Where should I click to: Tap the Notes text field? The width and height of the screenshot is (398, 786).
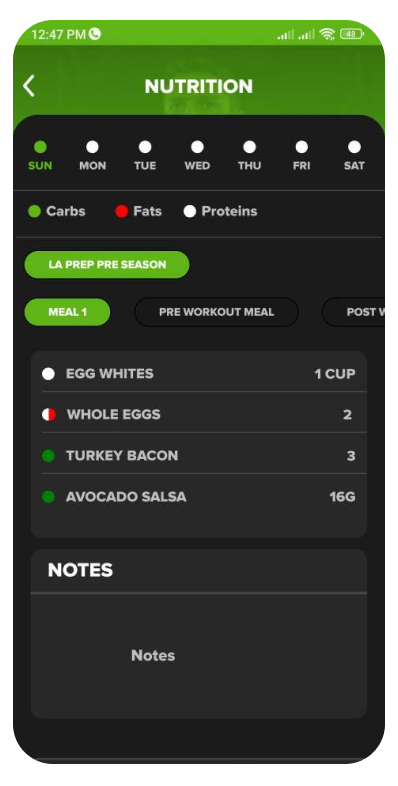(x=199, y=656)
